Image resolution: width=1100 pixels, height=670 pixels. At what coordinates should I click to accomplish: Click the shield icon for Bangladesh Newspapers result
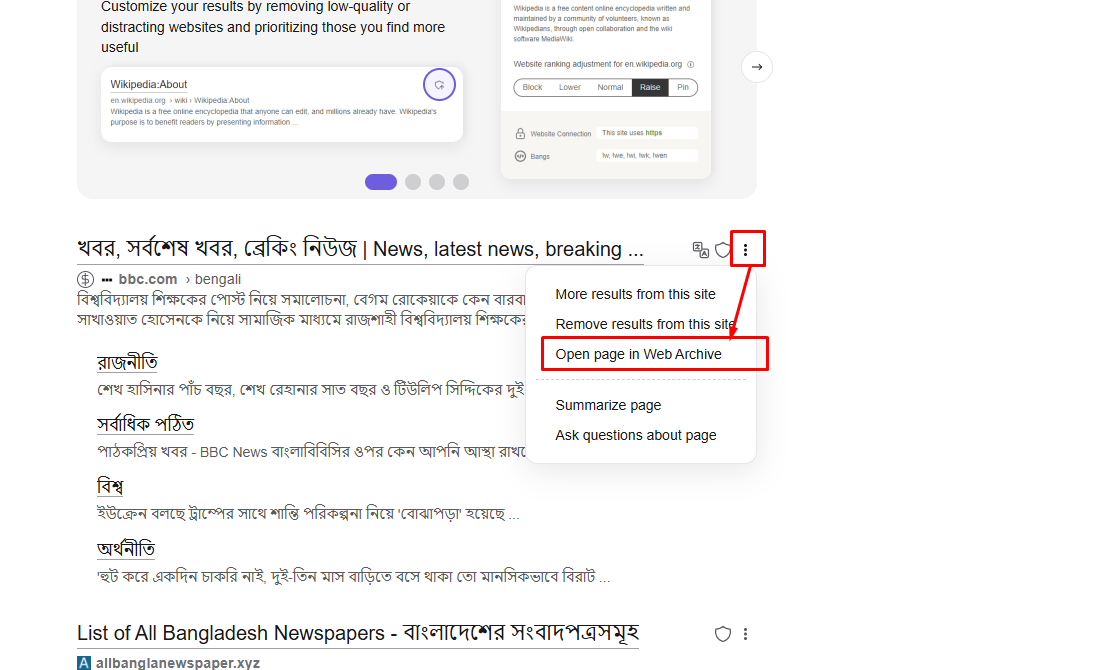coord(723,634)
